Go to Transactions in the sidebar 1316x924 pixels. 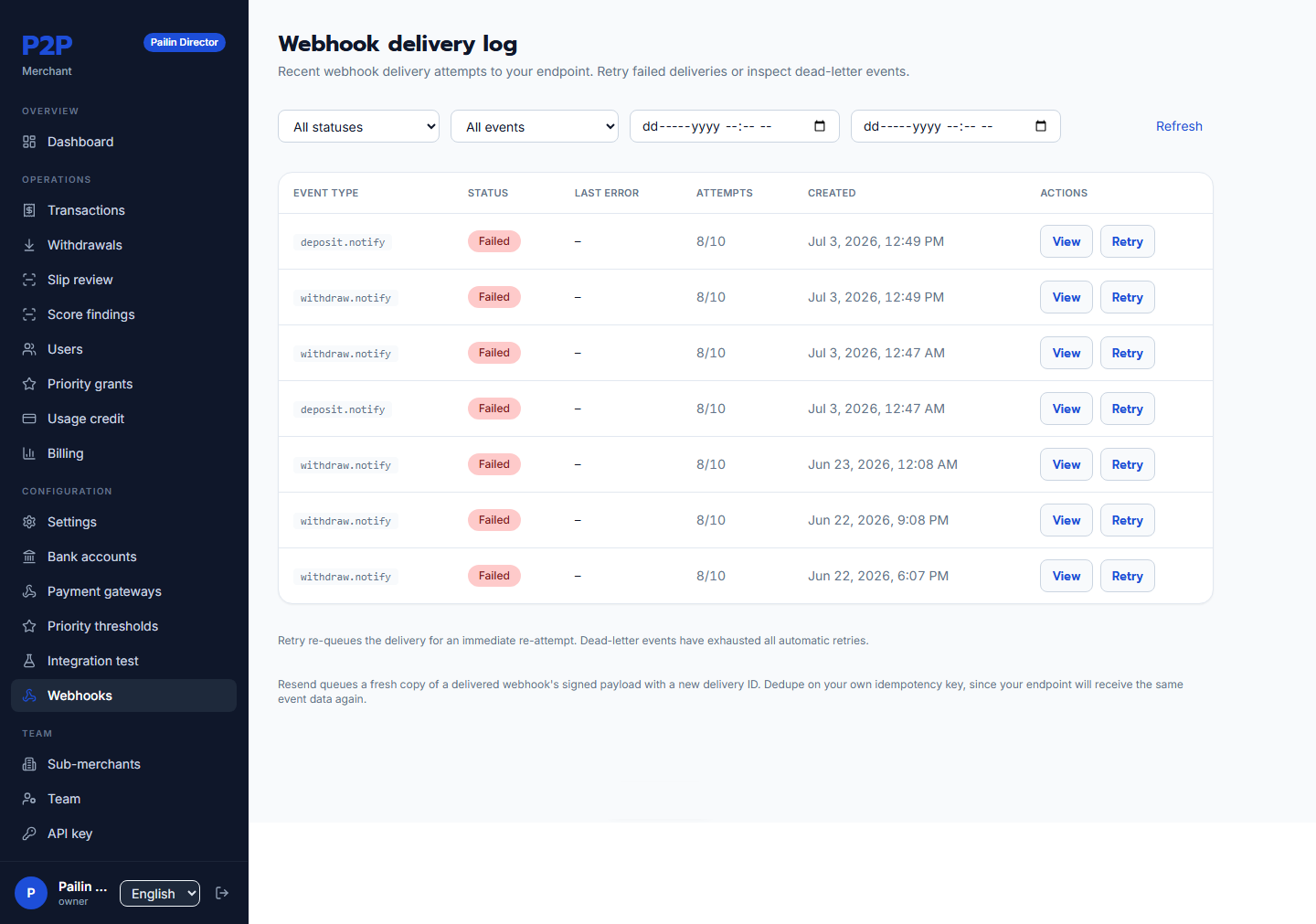123,210
